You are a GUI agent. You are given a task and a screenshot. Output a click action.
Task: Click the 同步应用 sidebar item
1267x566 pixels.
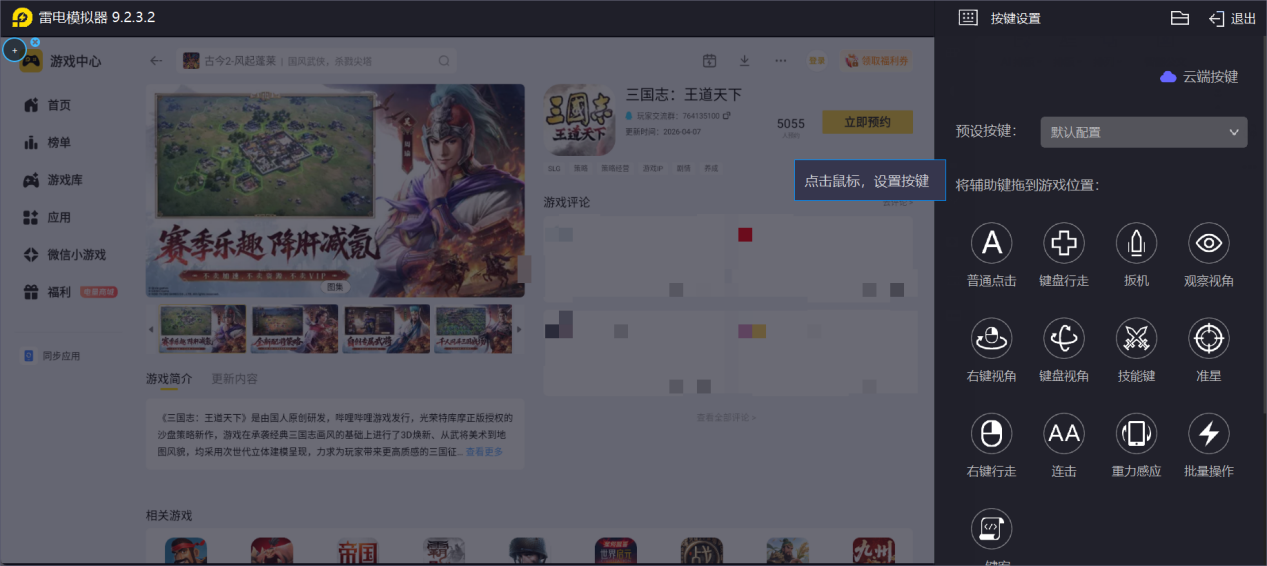[x=52, y=356]
